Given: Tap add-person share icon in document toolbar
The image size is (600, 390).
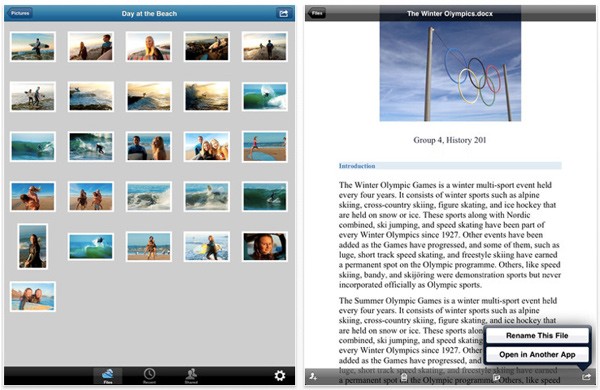Looking at the screenshot, I should coord(313,377).
